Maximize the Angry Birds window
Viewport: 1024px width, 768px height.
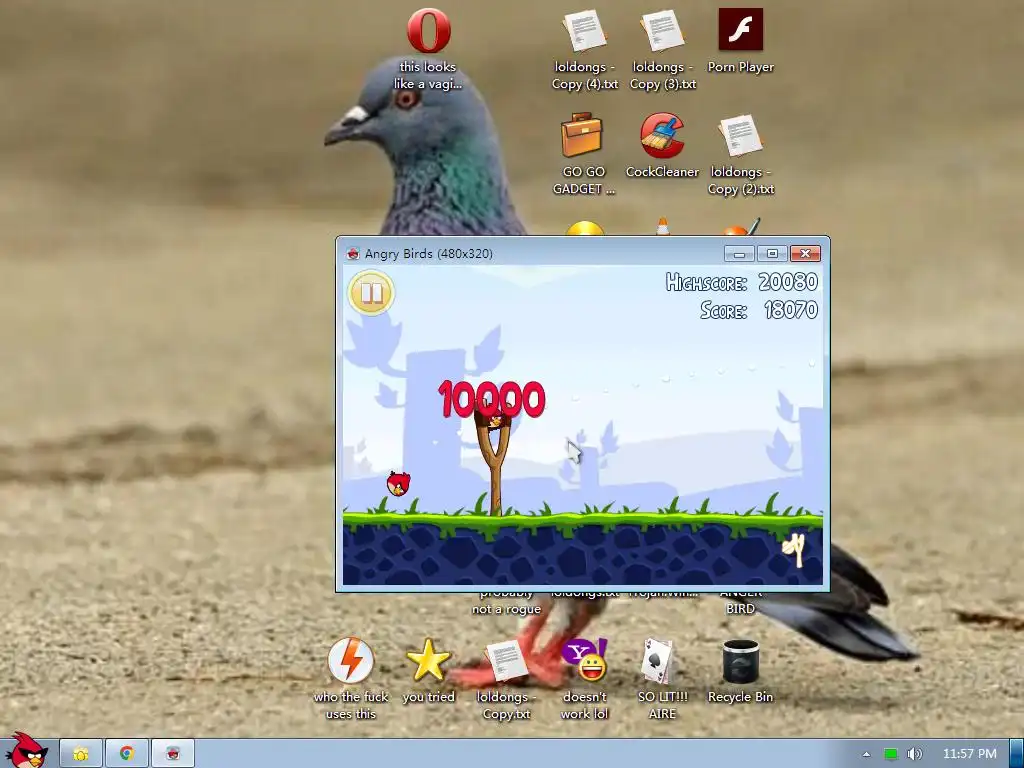pyautogui.click(x=773, y=253)
